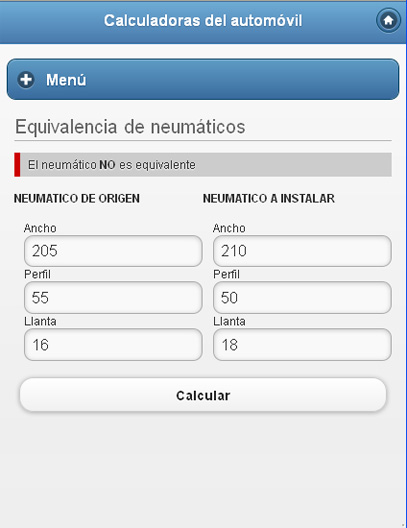
Task: Focus origin Llanta field showing 16
Action: click(x=113, y=344)
